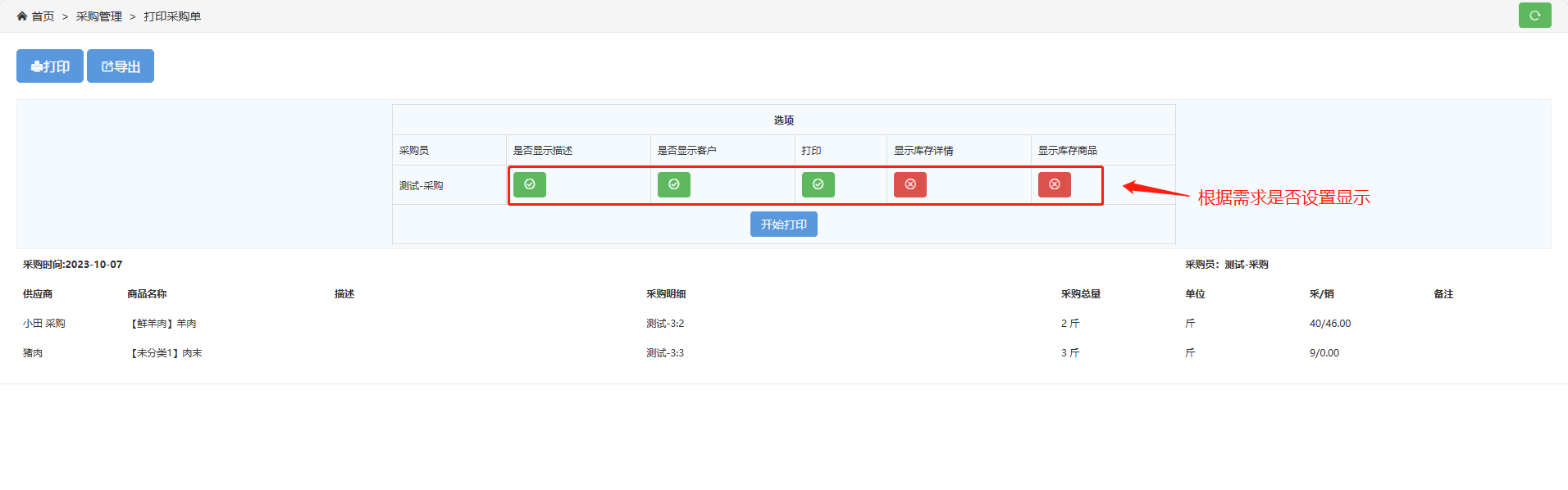Enable the 显示库存商品 red option
Image resolution: width=1568 pixels, height=490 pixels.
click(x=1055, y=184)
